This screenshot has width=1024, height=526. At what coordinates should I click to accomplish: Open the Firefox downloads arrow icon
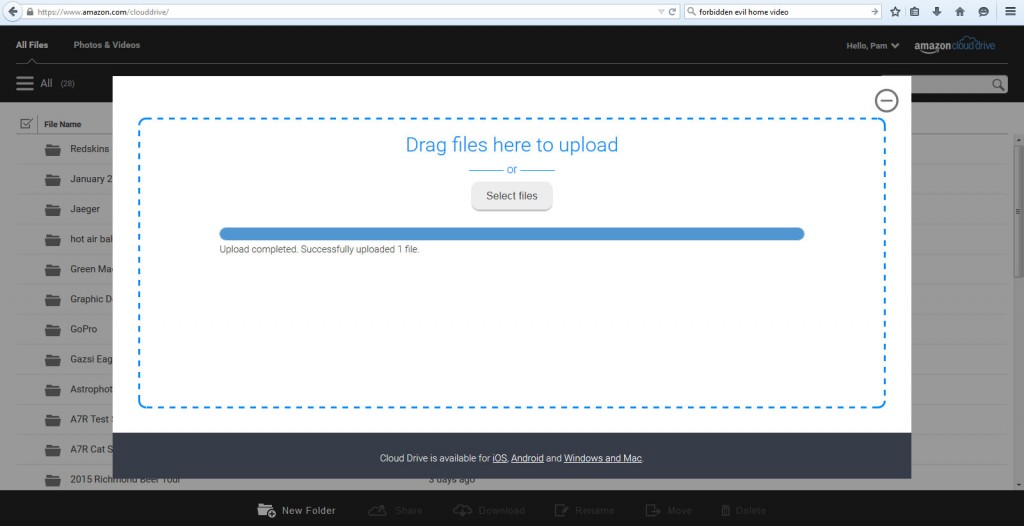coord(937,11)
